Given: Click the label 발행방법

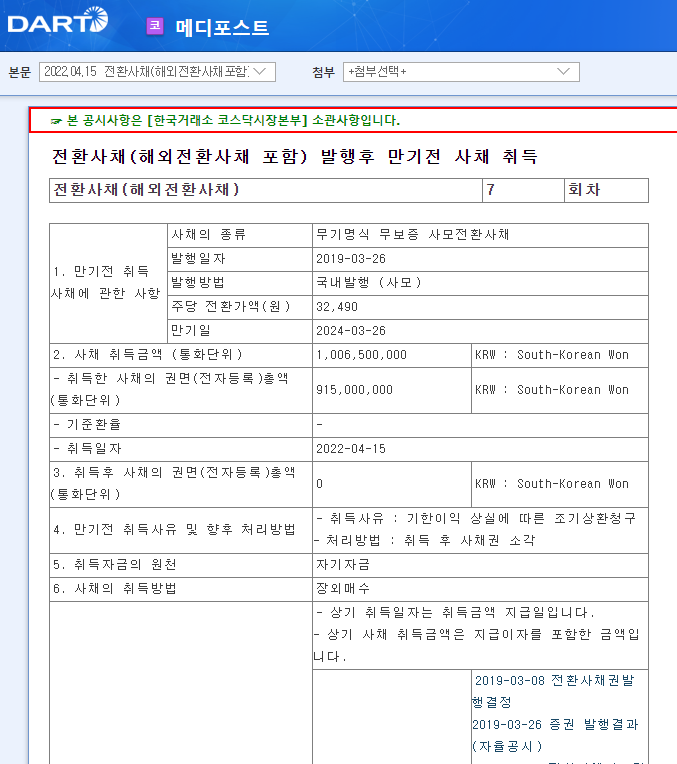Looking at the screenshot, I should (x=198, y=283).
